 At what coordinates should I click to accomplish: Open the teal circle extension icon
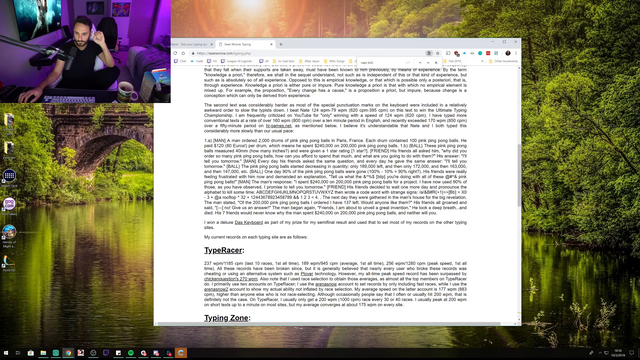click(480, 53)
